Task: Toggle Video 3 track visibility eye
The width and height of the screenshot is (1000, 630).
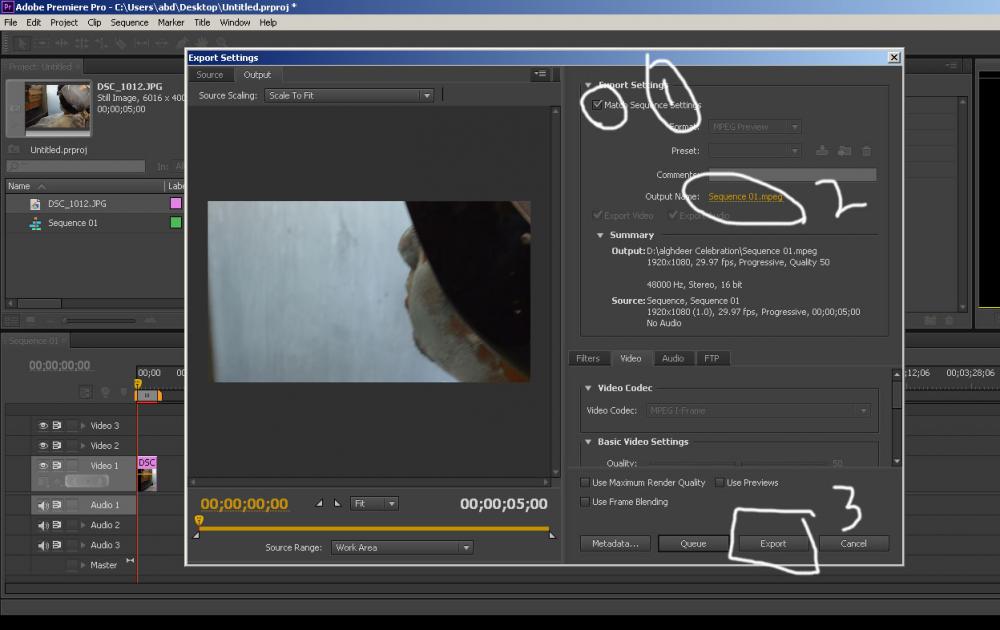Action: [x=43, y=425]
